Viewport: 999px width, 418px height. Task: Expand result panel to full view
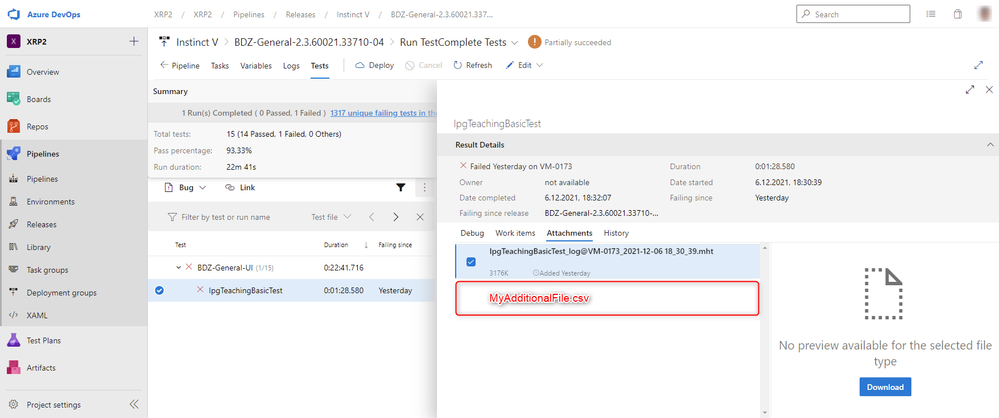coord(970,89)
